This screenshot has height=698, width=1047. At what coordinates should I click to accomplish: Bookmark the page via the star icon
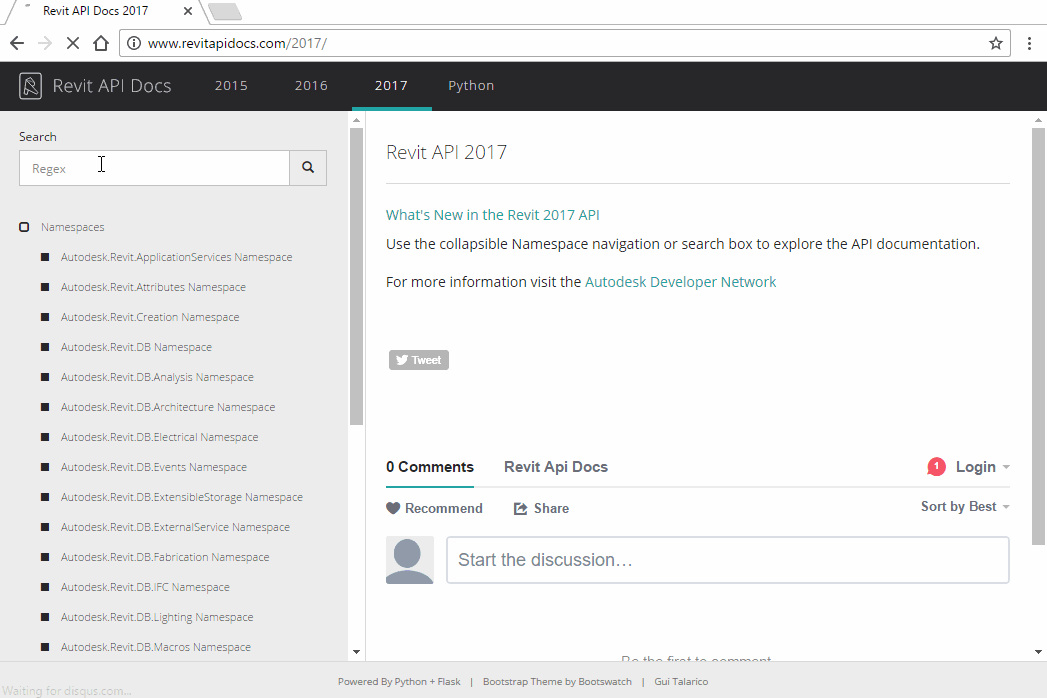coord(994,43)
